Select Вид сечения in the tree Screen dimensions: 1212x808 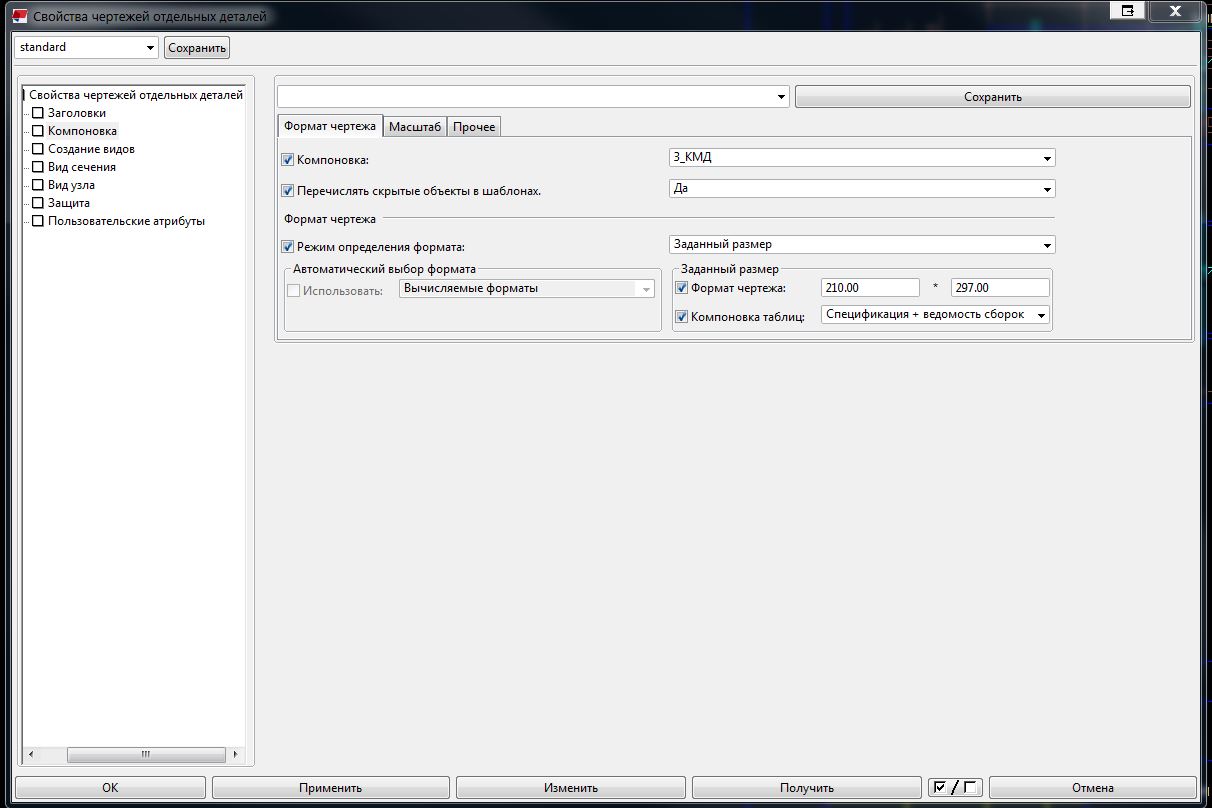(x=82, y=167)
